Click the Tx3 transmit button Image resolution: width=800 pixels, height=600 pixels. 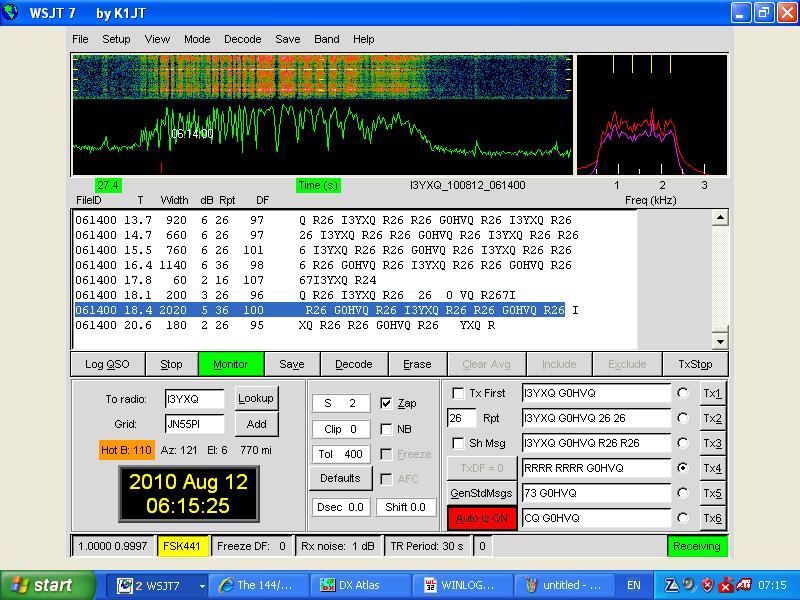(x=712, y=443)
